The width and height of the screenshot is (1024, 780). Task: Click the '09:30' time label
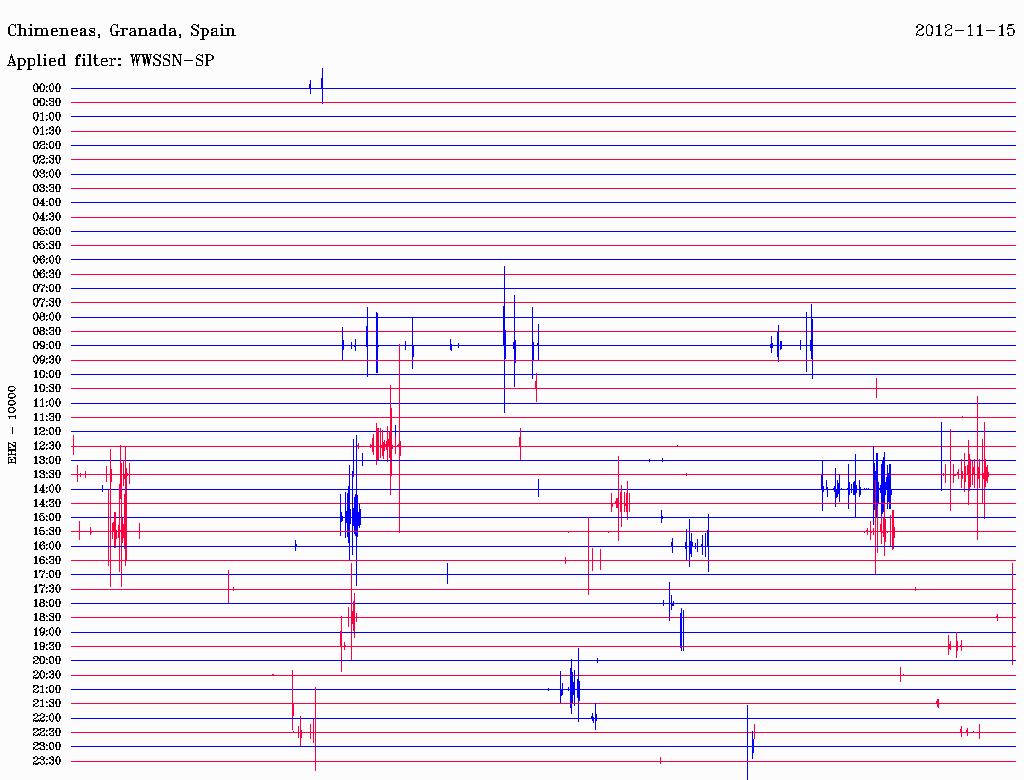point(47,360)
